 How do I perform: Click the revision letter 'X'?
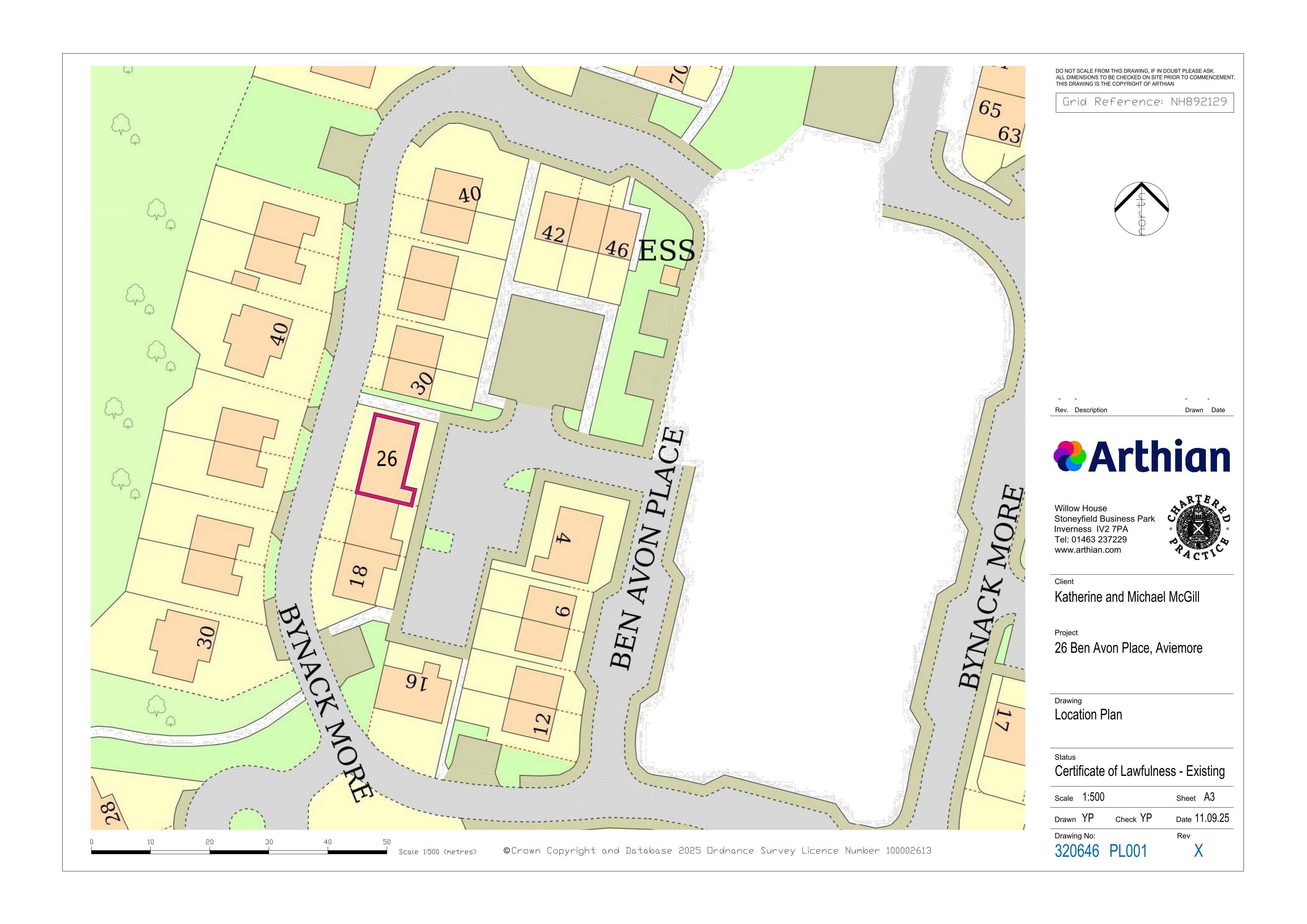(1198, 851)
